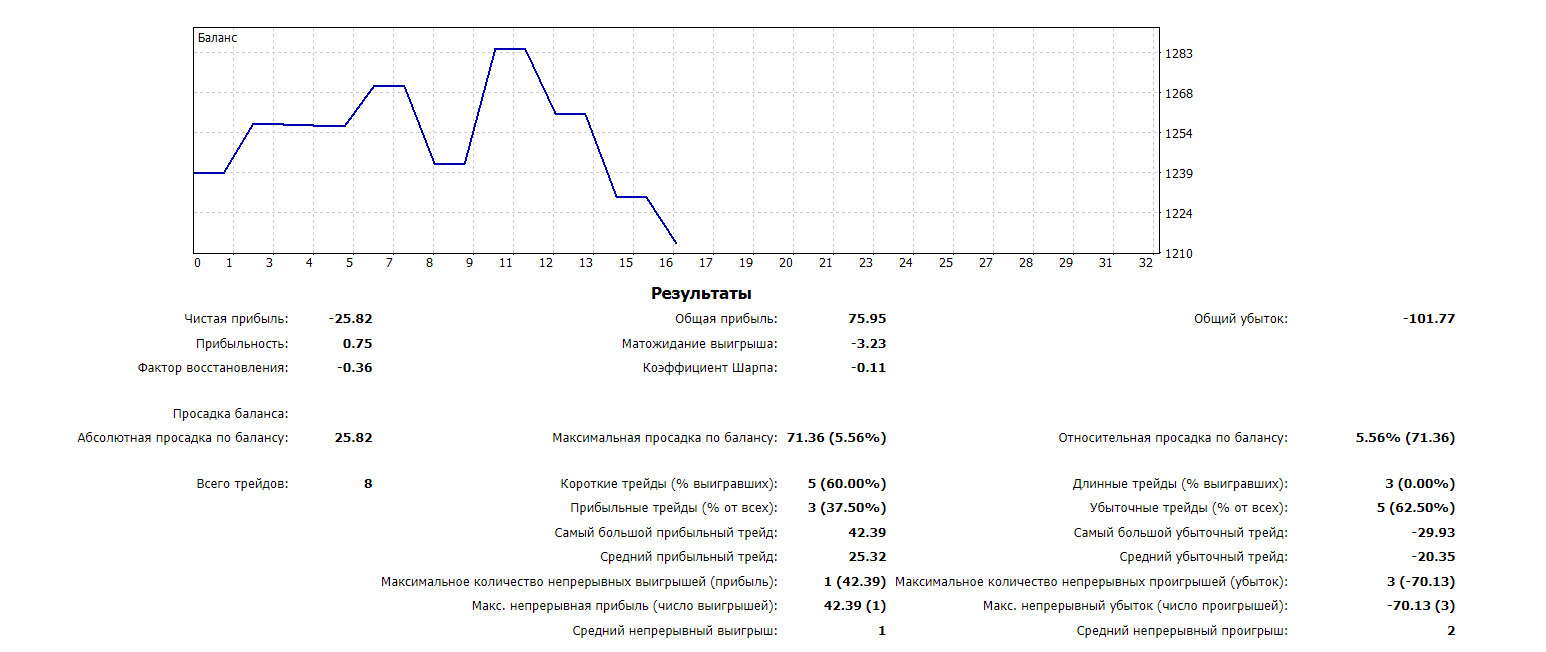Select average consecutive losses value 2
The width and height of the screenshot is (1546, 652).
pyautogui.click(x=1451, y=630)
